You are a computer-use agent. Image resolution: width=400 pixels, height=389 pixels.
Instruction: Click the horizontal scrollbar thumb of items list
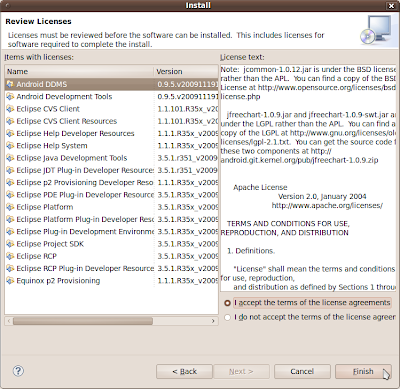83,321
